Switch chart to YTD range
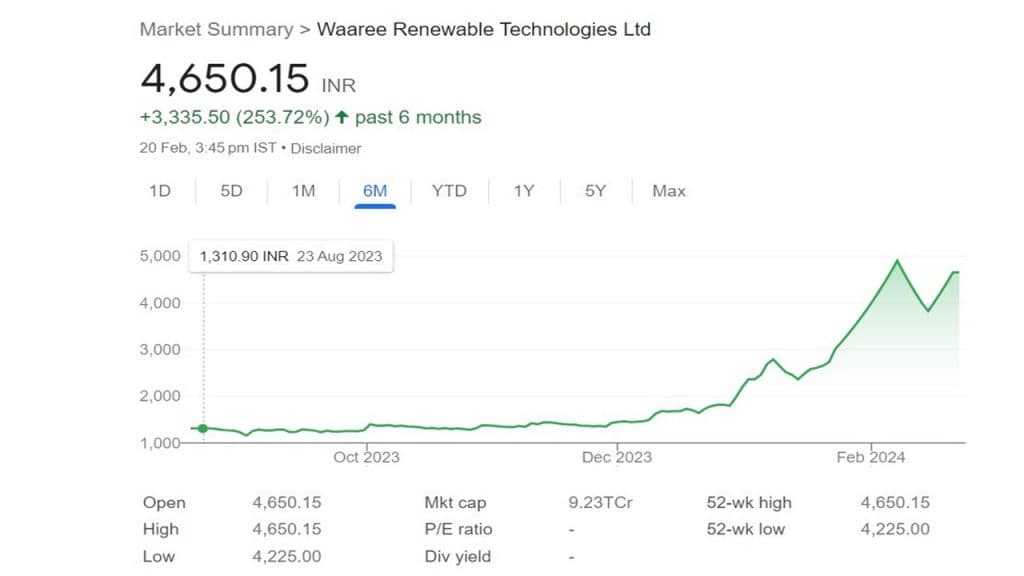 click(449, 191)
